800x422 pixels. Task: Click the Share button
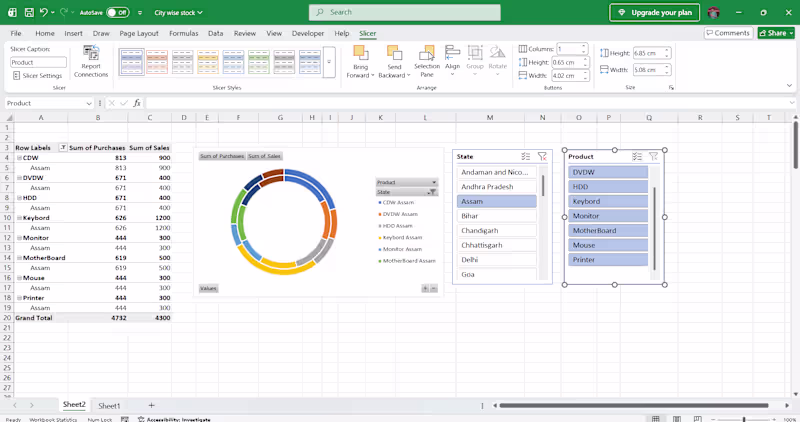[776, 33]
